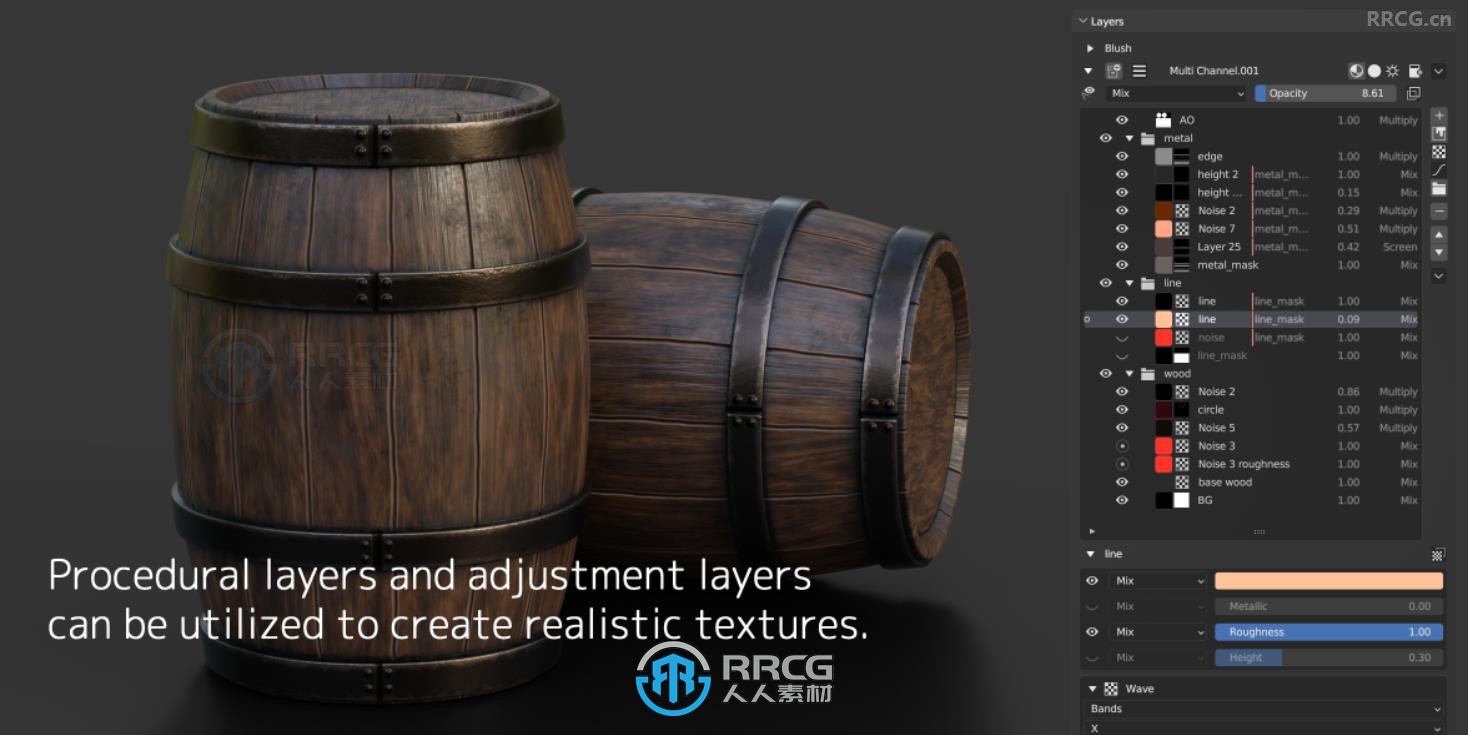Image resolution: width=1468 pixels, height=735 pixels.
Task: Click the checker texture icon in the line header
Action: (1437, 554)
